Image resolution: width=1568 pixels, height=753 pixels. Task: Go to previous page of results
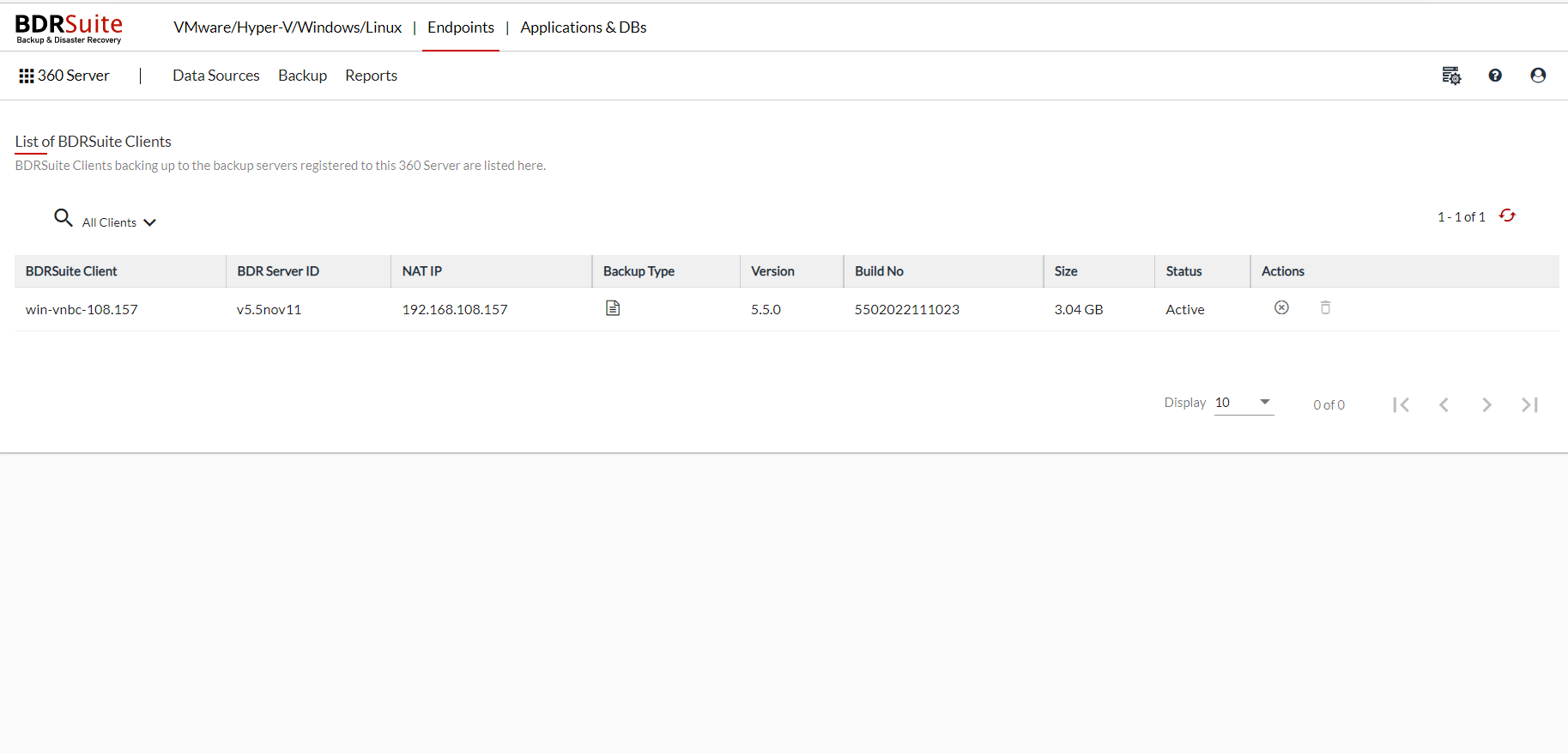click(x=1444, y=404)
